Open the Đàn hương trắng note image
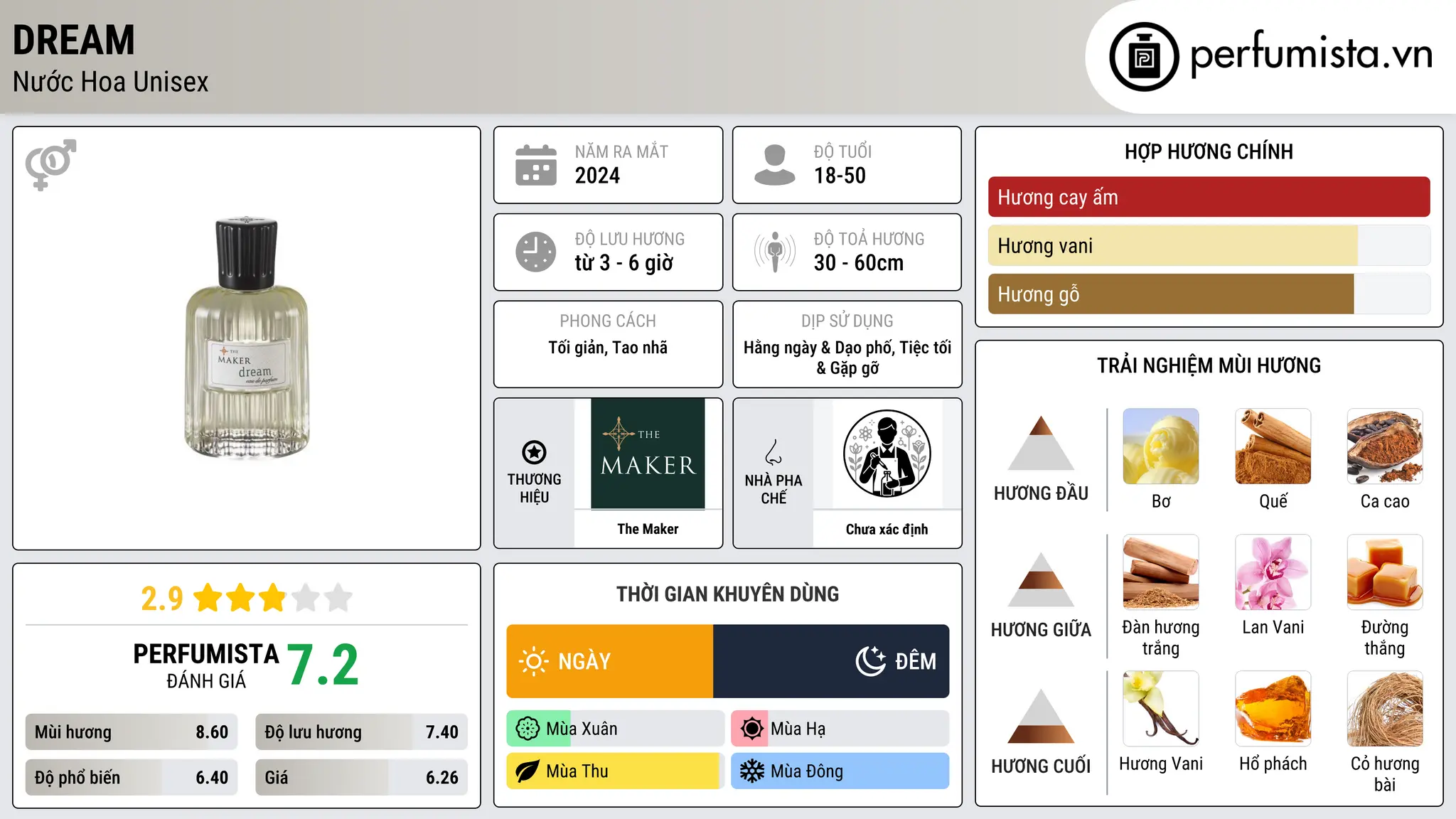 (1161, 572)
